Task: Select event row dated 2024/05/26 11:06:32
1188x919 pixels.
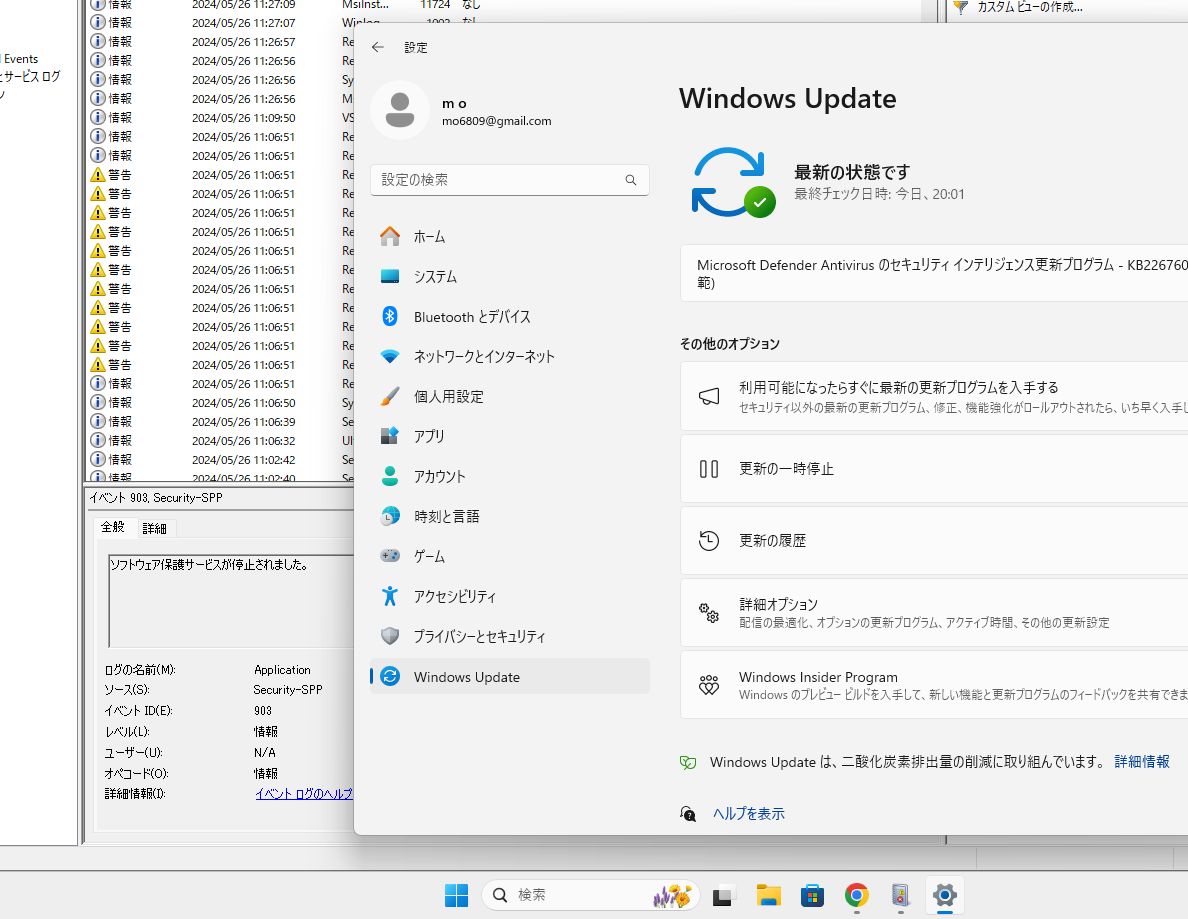Action: point(221,440)
